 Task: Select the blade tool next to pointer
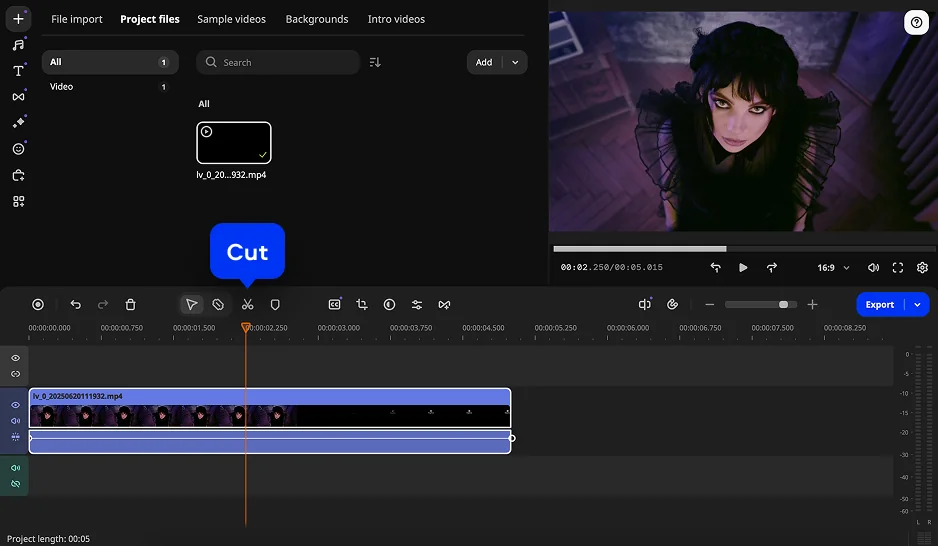pos(218,304)
